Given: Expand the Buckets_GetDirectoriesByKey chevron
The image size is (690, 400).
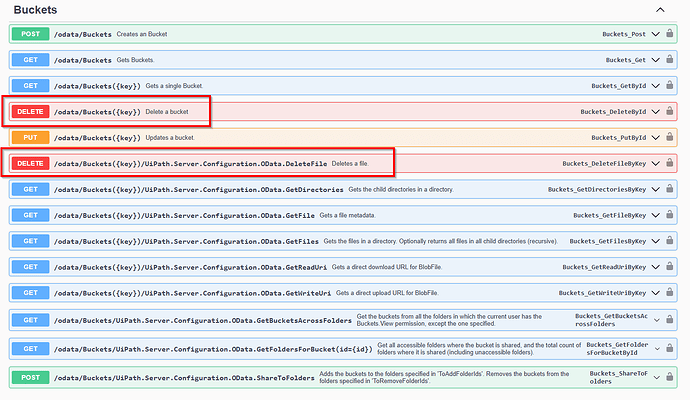Looking at the screenshot, I should click(x=656, y=189).
